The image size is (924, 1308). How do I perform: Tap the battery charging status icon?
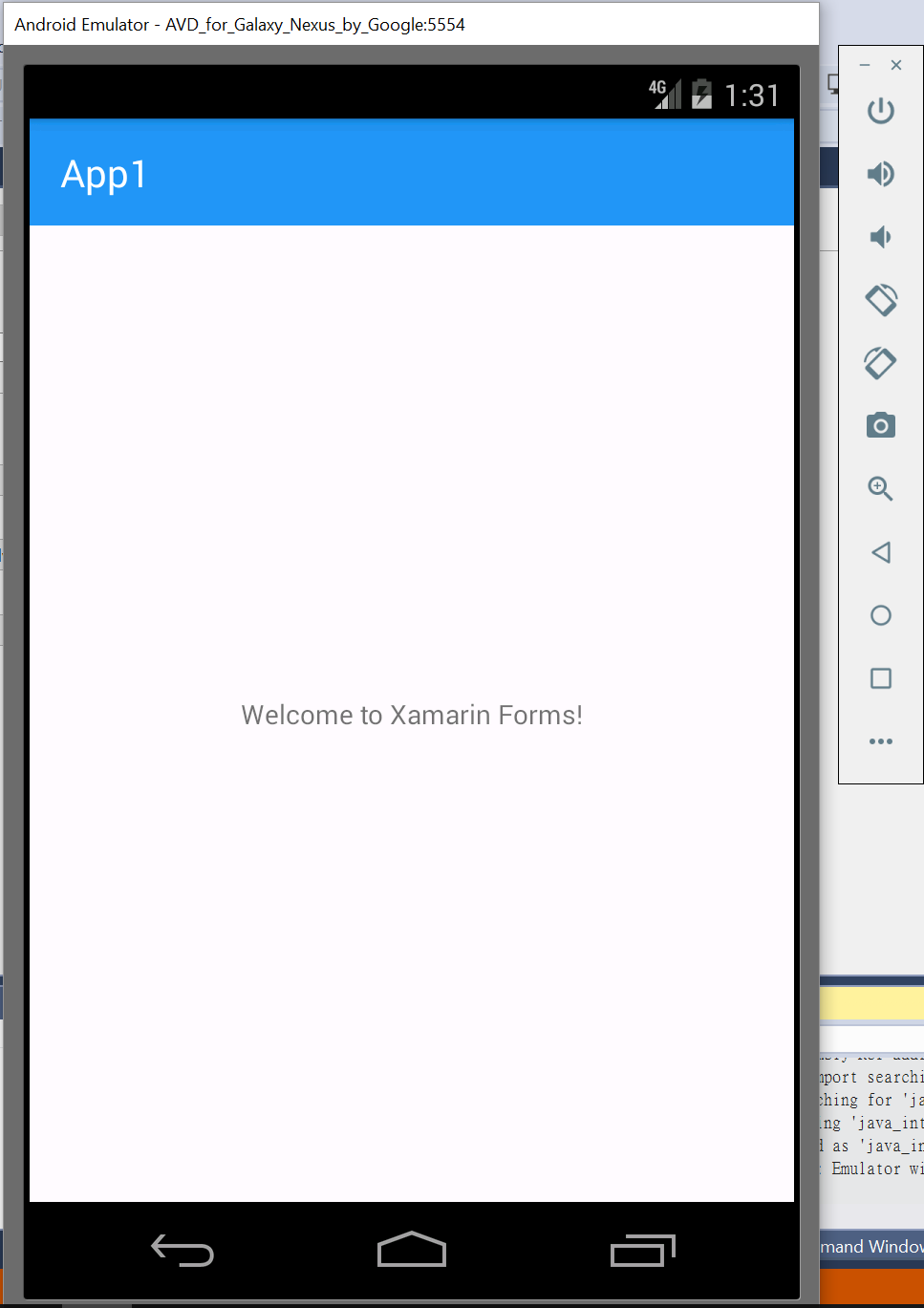pyautogui.click(x=701, y=94)
